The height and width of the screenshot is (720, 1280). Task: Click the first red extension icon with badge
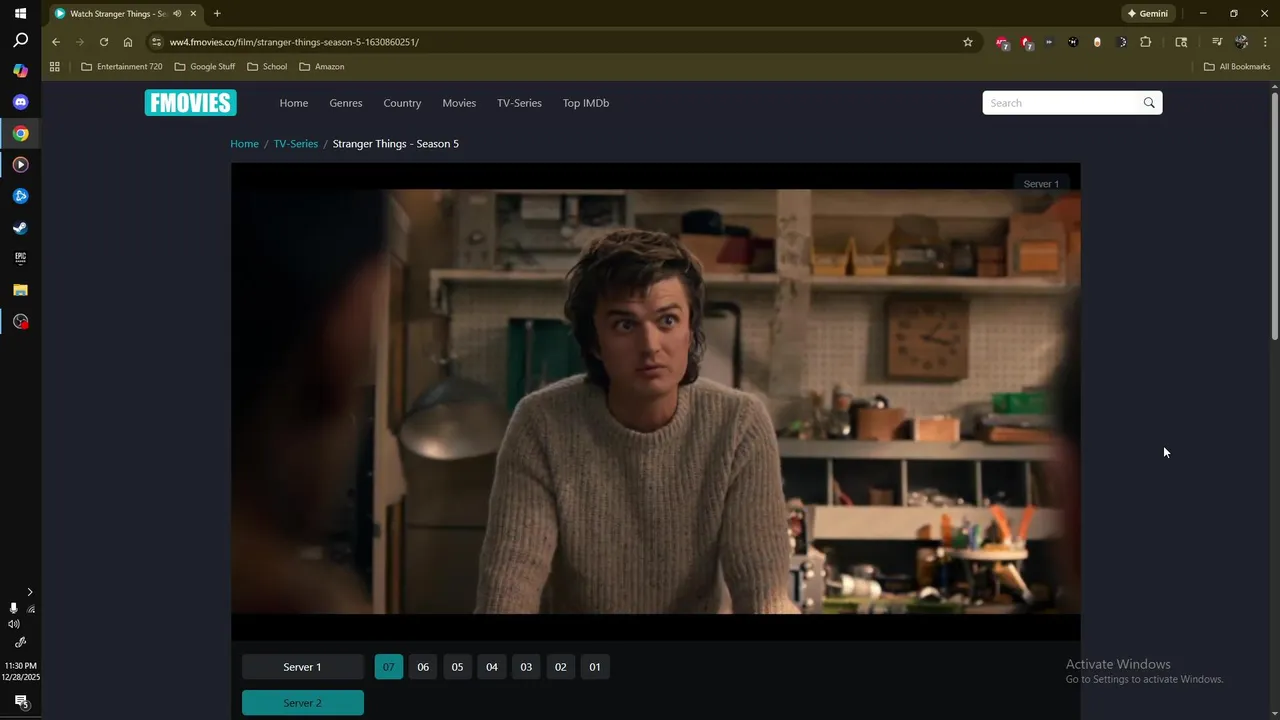coord(1002,42)
